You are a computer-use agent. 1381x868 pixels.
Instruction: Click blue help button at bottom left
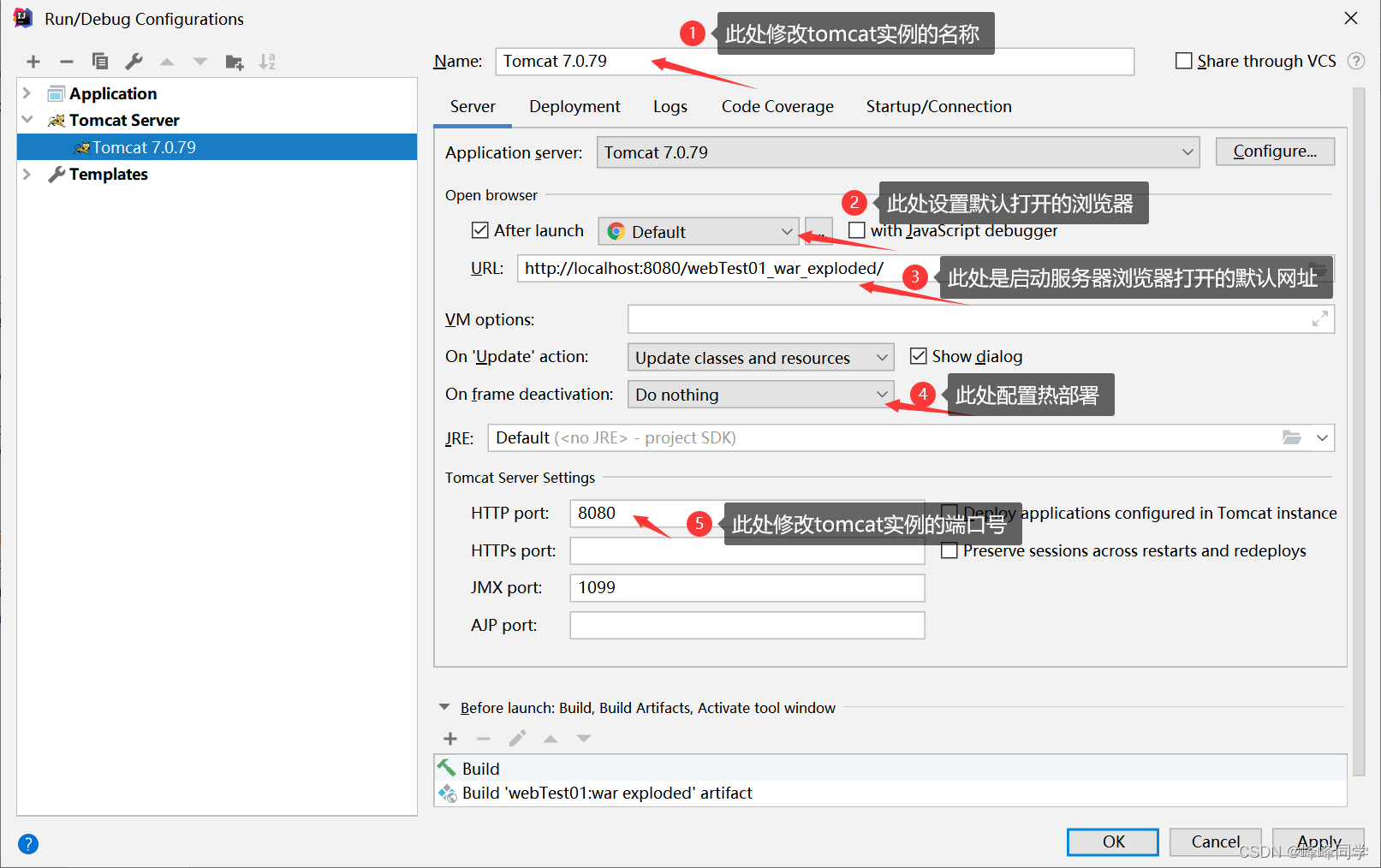(x=28, y=844)
